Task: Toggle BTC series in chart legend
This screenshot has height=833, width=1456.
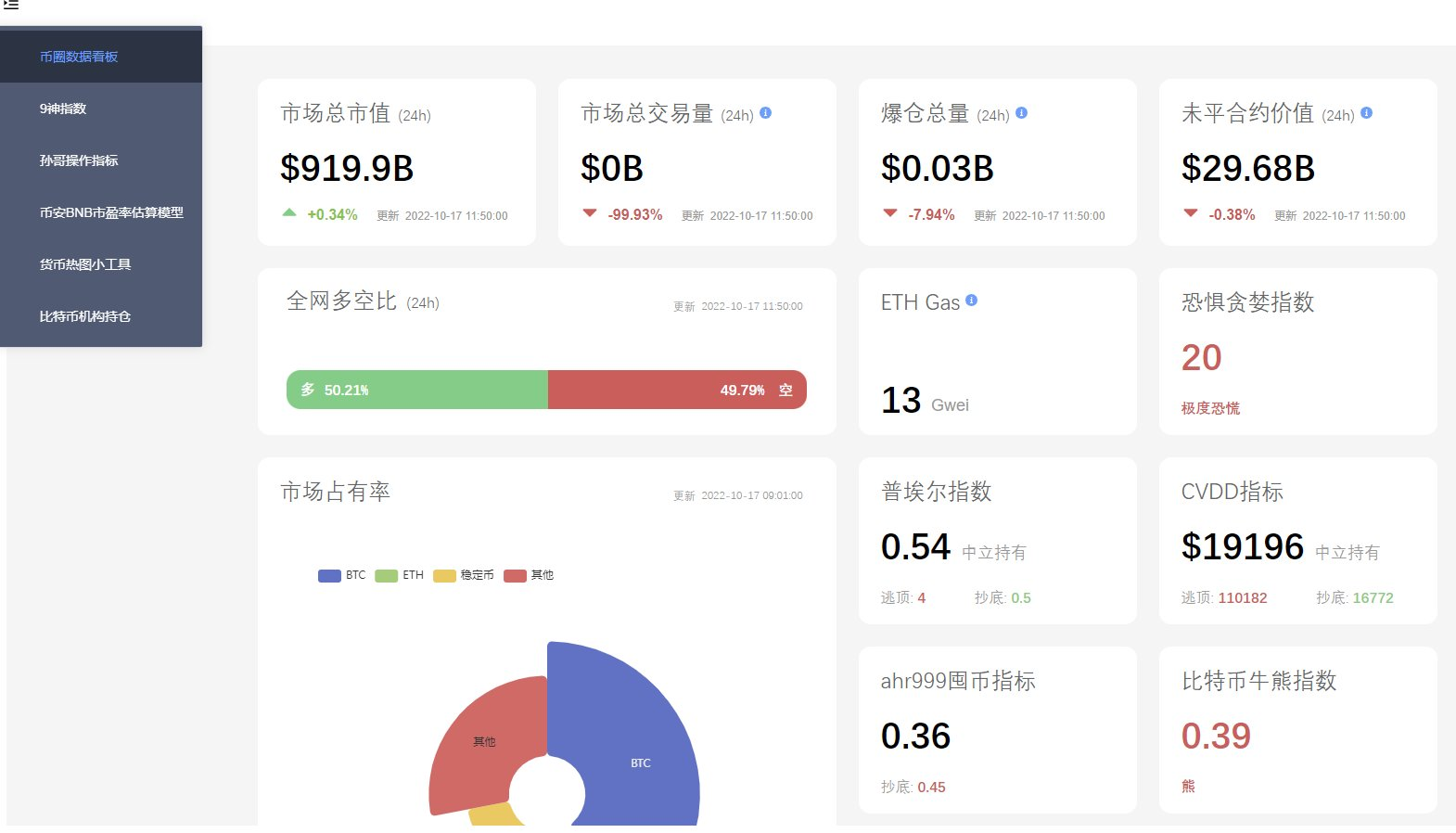Action: 342,575
